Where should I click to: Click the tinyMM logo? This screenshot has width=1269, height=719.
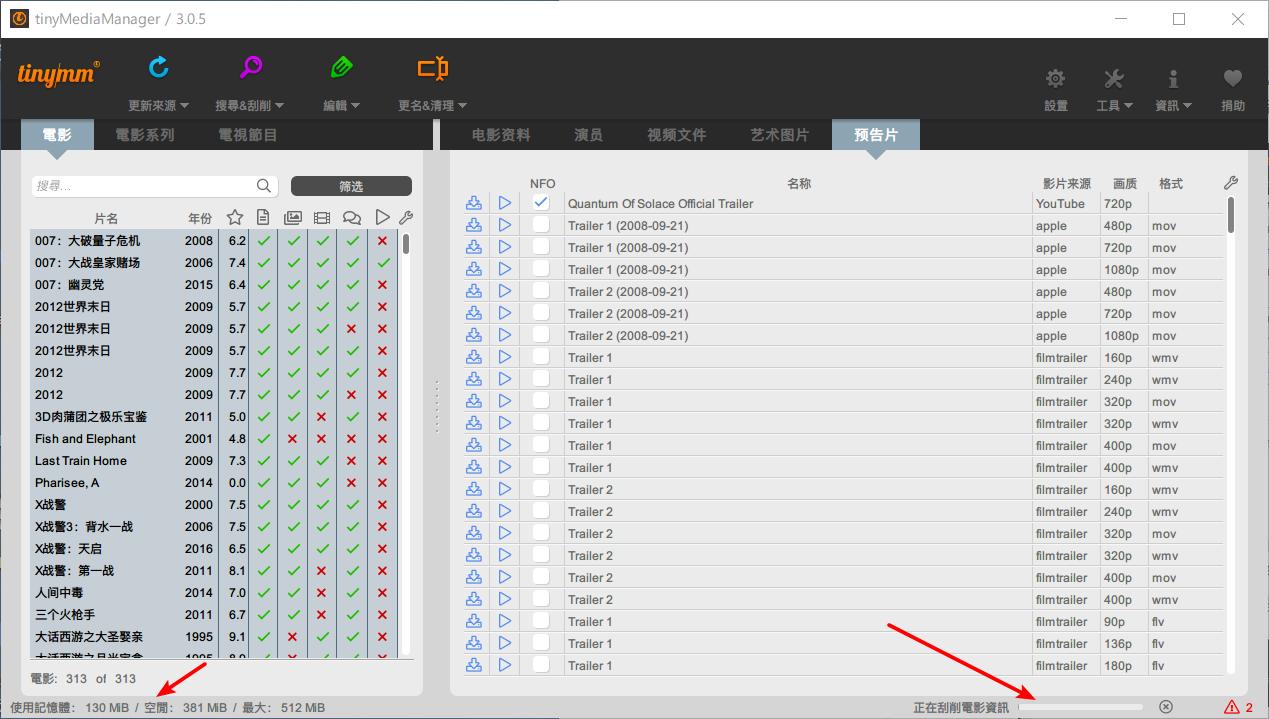pyautogui.click(x=58, y=74)
